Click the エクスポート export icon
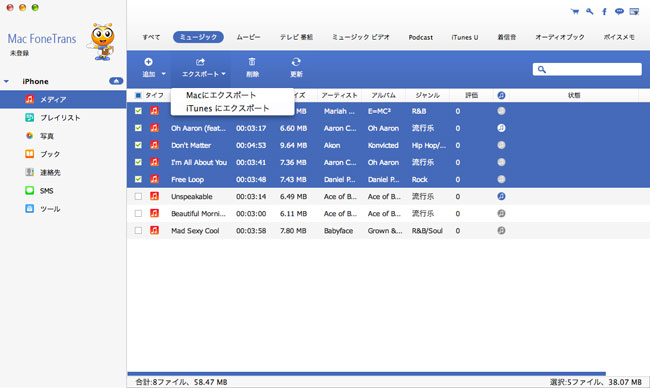 tap(200, 62)
